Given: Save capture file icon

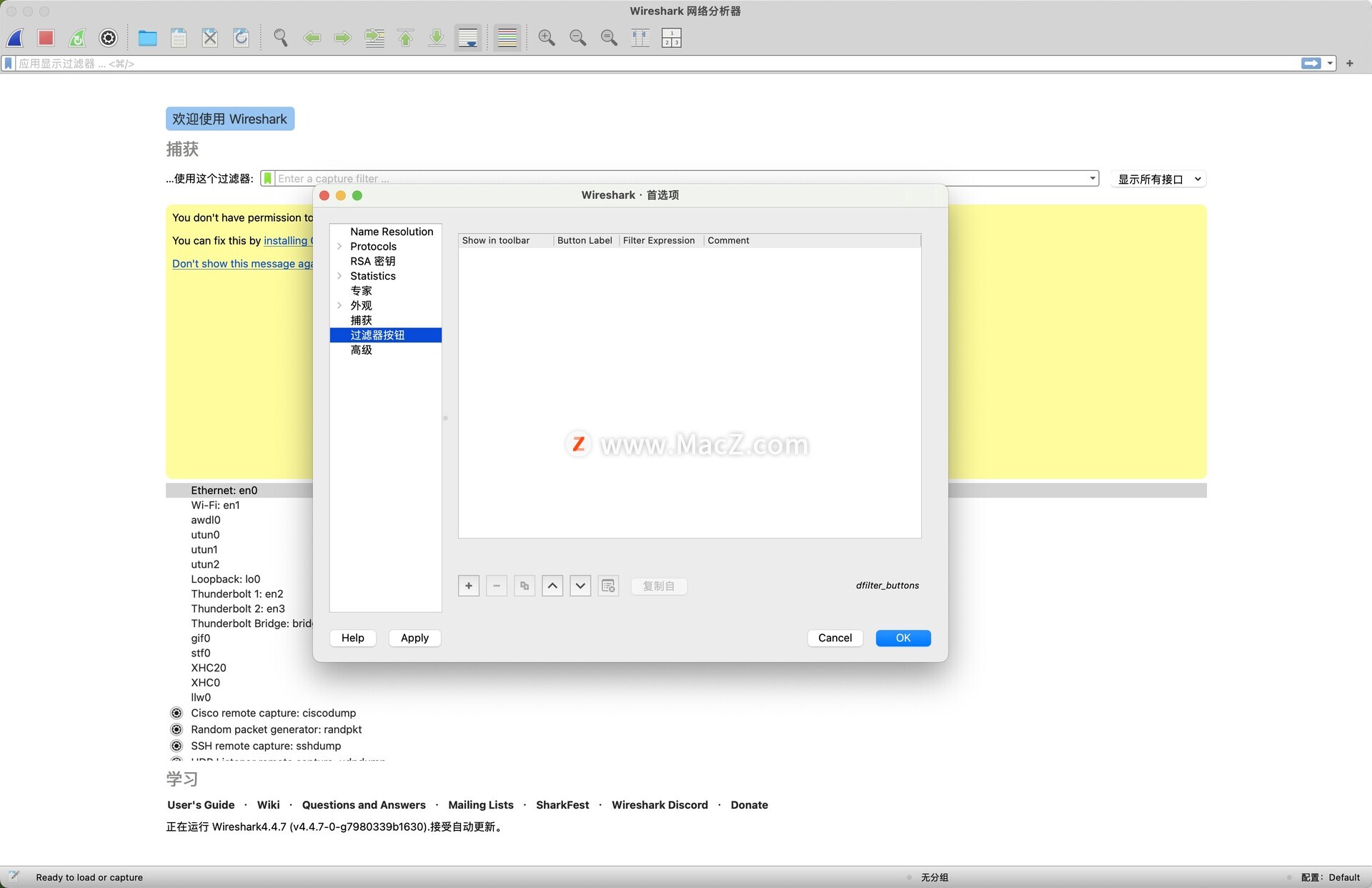Looking at the screenshot, I should pos(179,38).
